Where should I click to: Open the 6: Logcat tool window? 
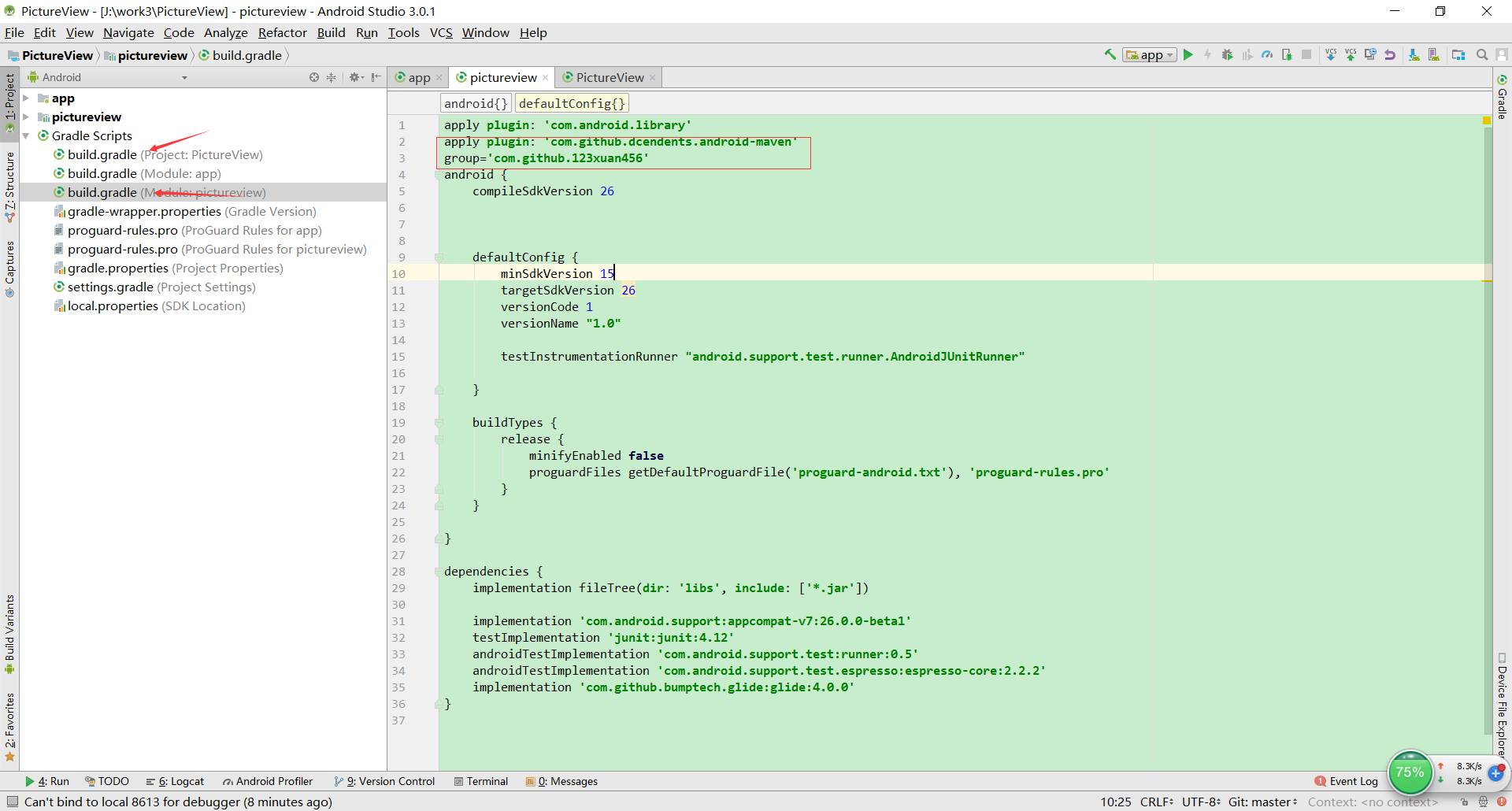175,781
